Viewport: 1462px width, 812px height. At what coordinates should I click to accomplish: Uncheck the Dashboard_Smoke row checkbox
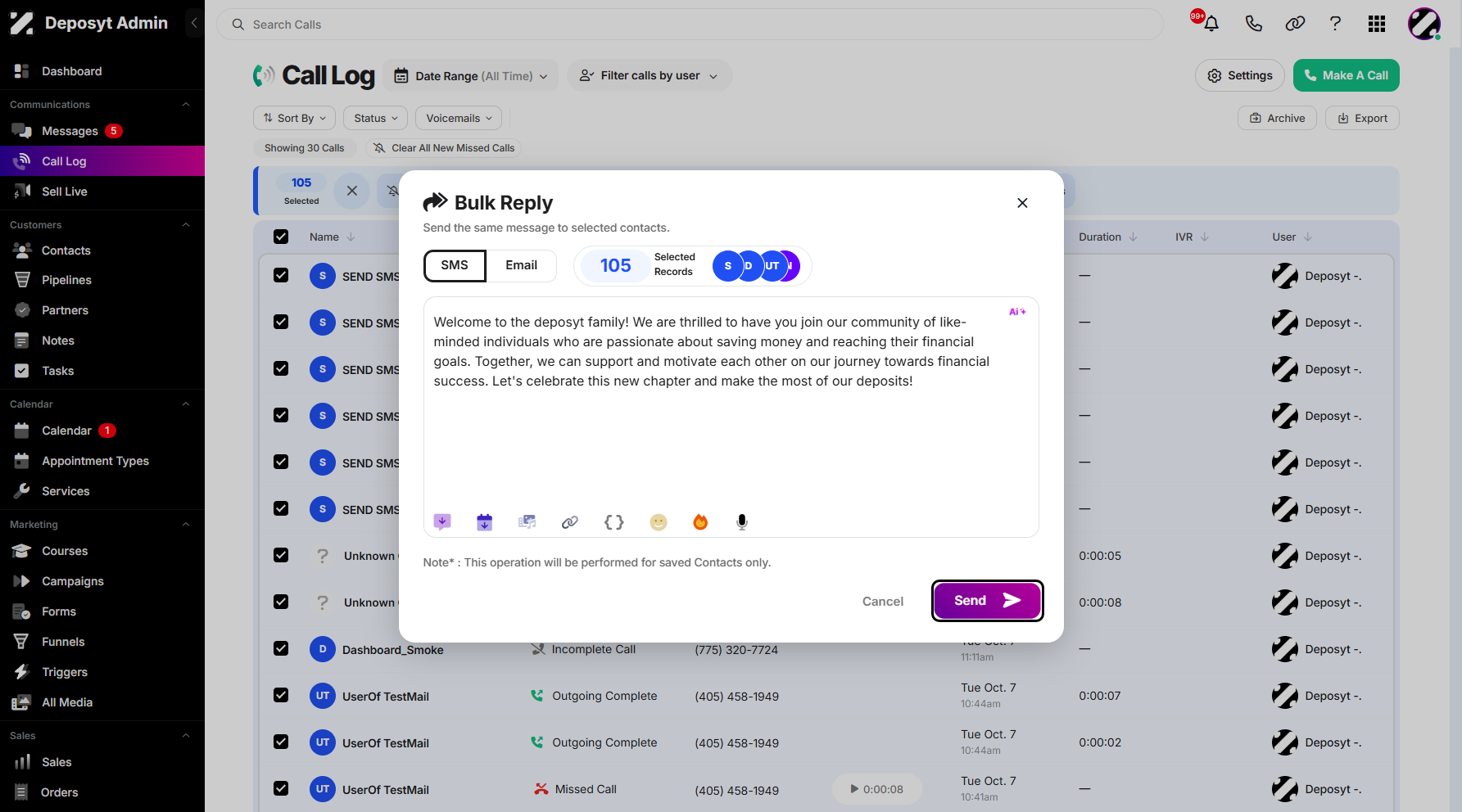tap(281, 648)
